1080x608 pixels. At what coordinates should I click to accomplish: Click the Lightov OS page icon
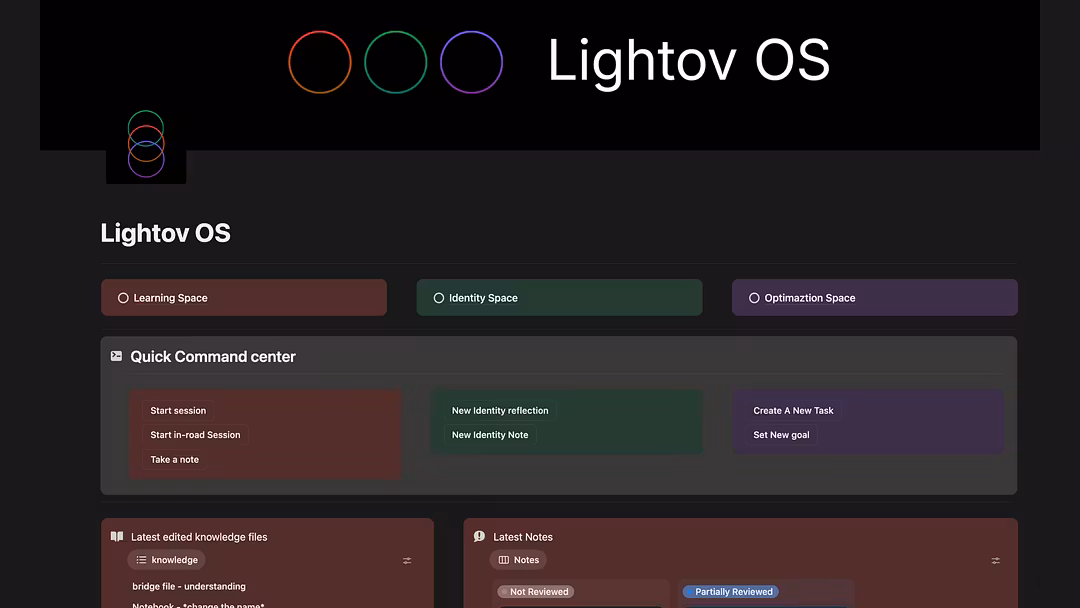click(x=146, y=146)
